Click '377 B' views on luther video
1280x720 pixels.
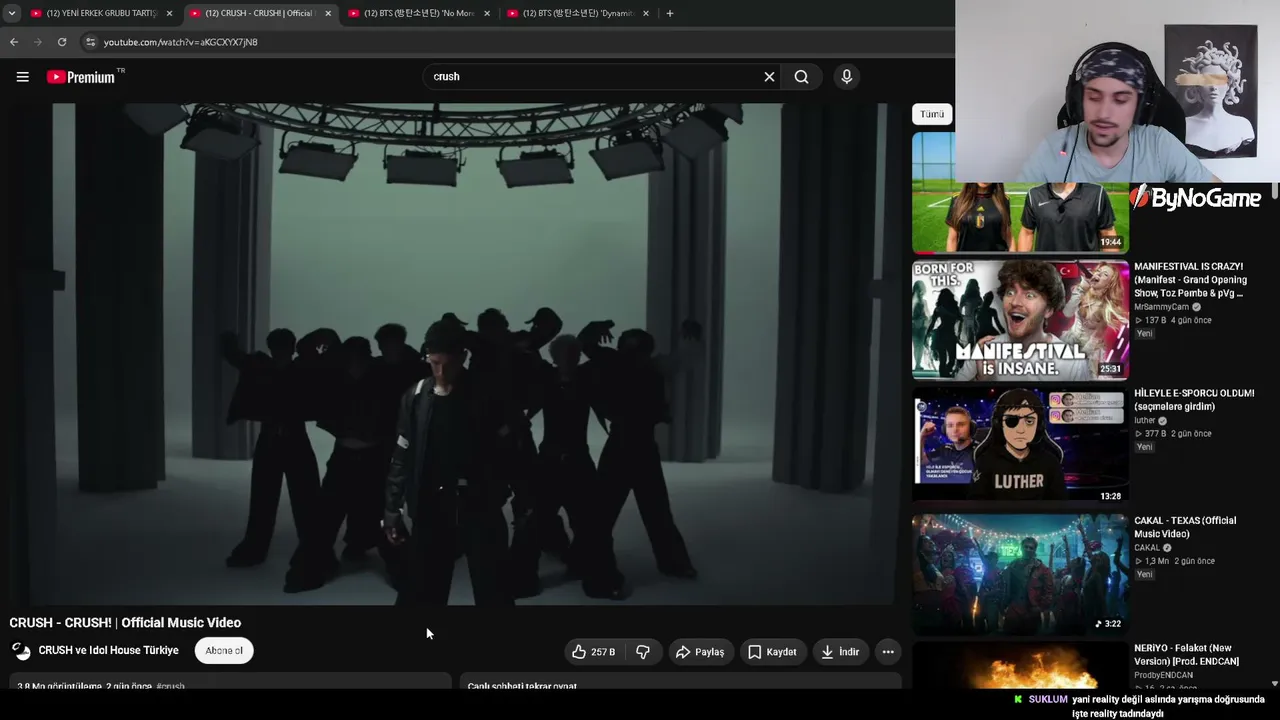(x=1156, y=434)
